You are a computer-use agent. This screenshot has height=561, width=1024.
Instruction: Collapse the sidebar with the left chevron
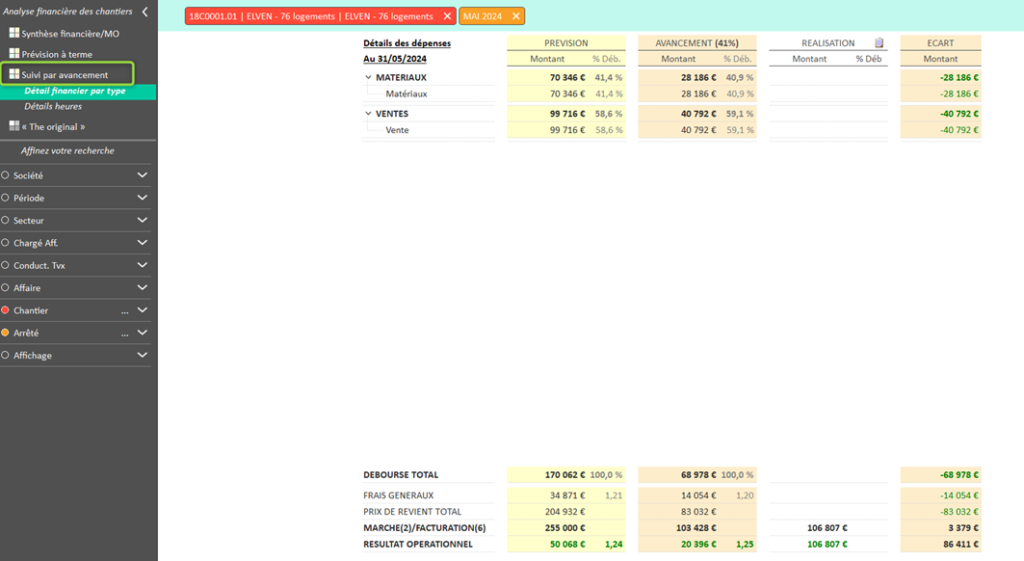[145, 12]
